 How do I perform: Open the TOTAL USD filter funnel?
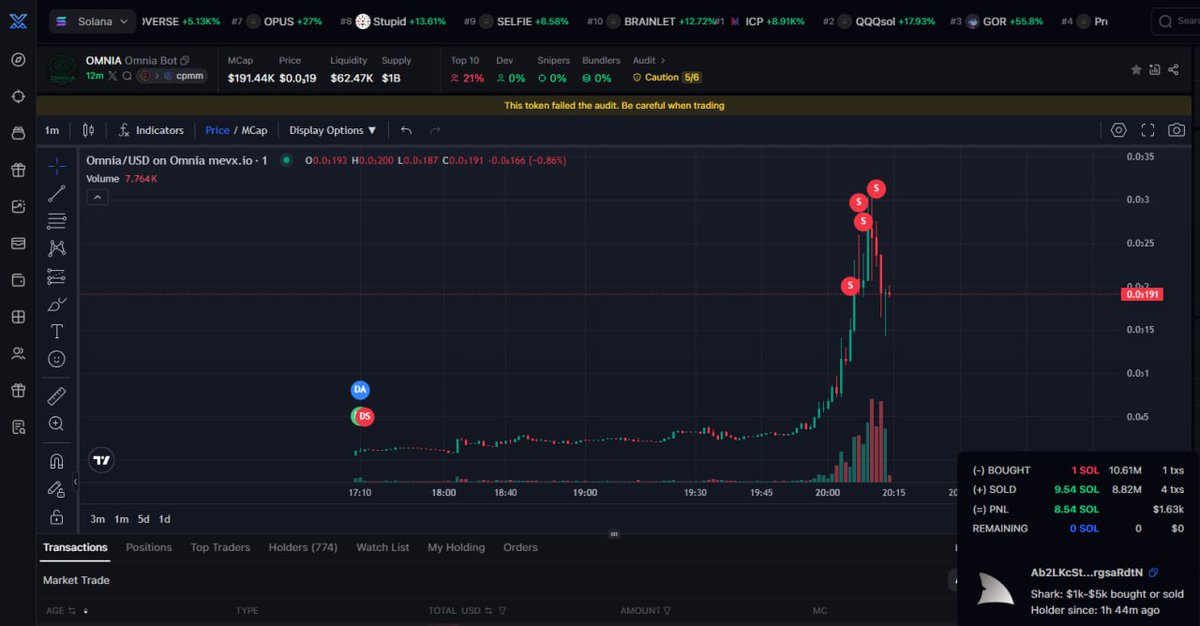coord(502,610)
